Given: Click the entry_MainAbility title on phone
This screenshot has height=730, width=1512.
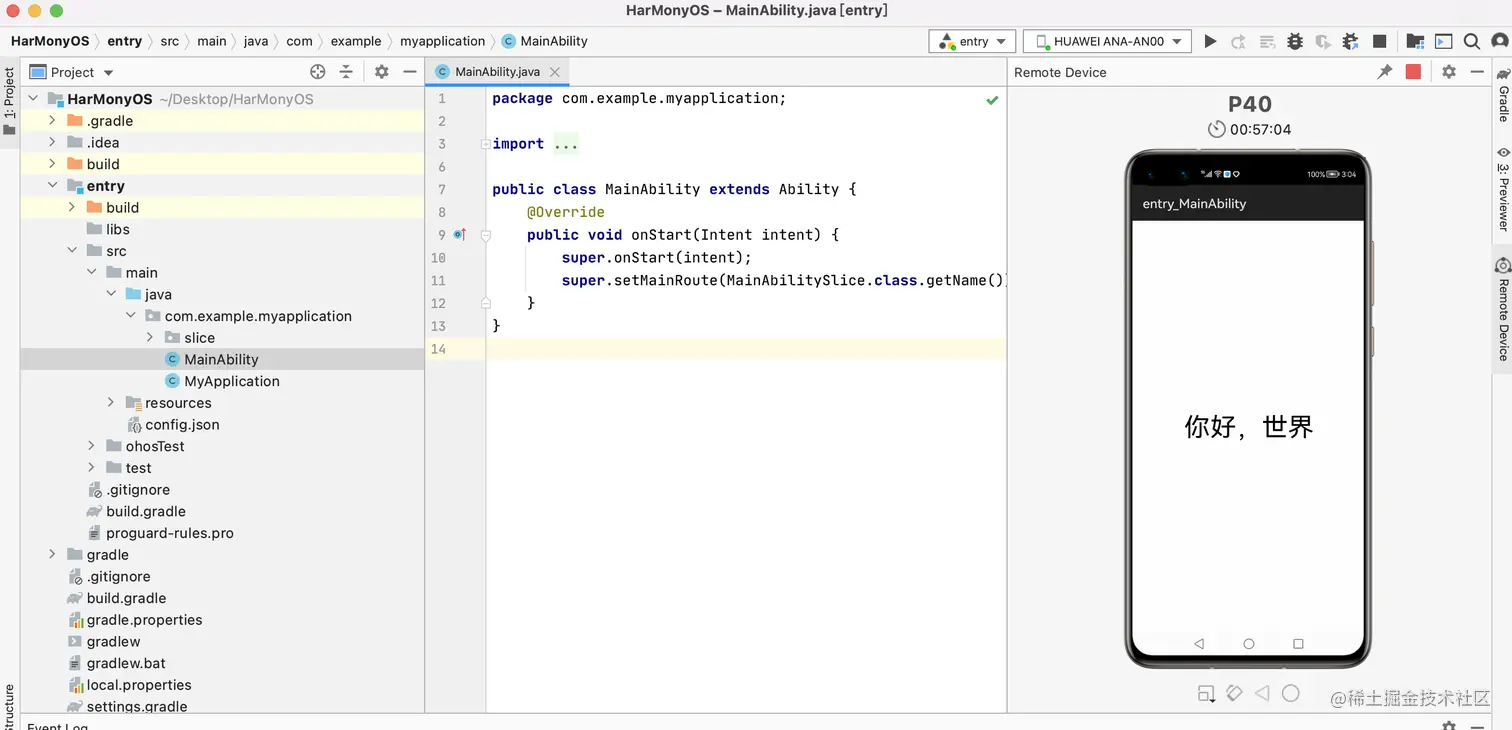Looking at the screenshot, I should [x=1194, y=204].
